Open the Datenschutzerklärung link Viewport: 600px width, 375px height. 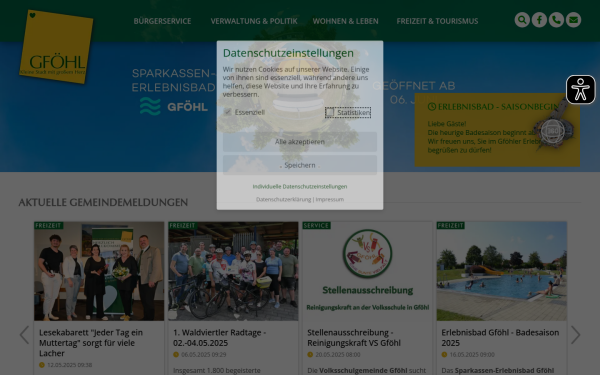(283, 199)
